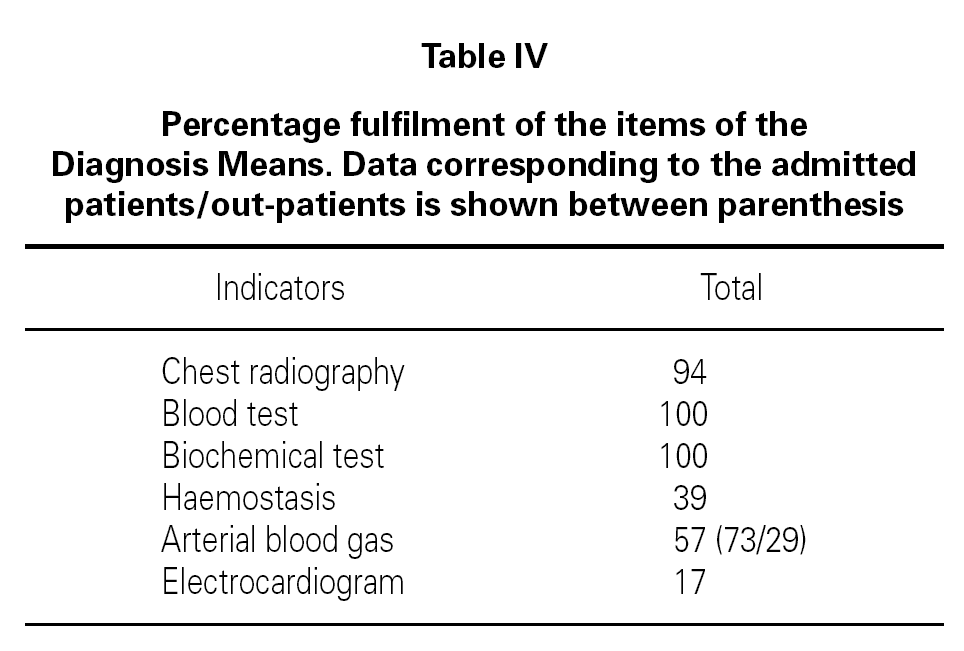Image resolution: width=964 pixels, height=651 pixels.
Task: Click the caption line starting "patients/out-patients"
Action: pos(484,204)
